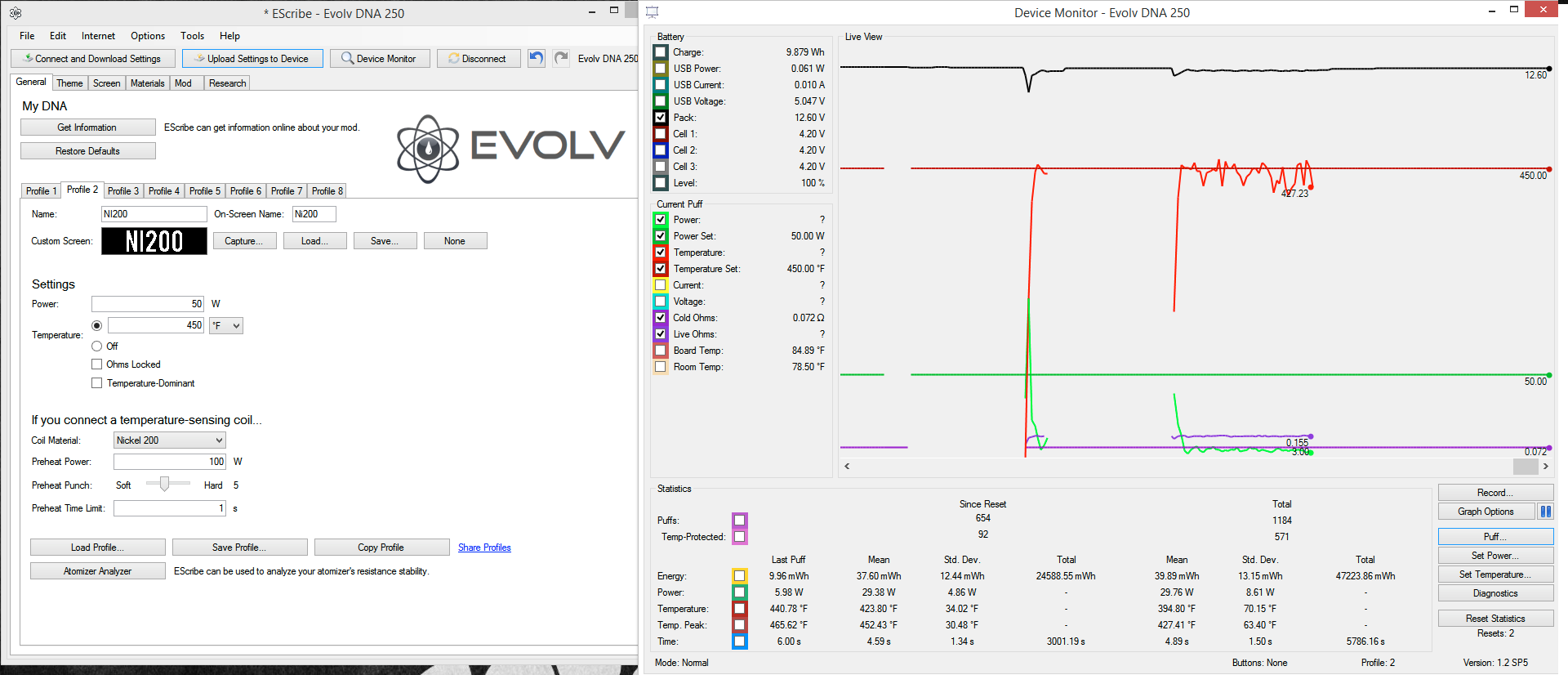This screenshot has height=675, width=1568.
Task: Click the Undo arrow icon
Action: (x=536, y=58)
